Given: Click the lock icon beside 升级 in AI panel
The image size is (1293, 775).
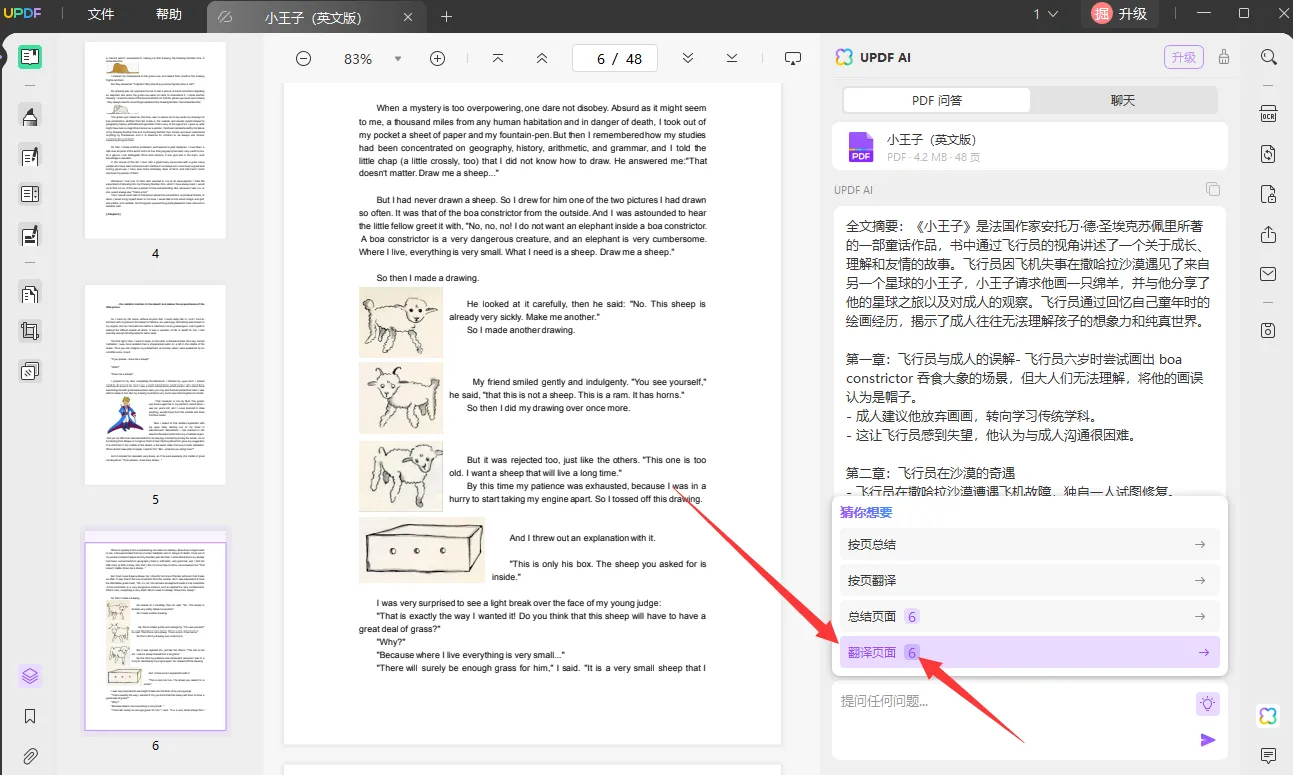Looking at the screenshot, I should [1224, 57].
